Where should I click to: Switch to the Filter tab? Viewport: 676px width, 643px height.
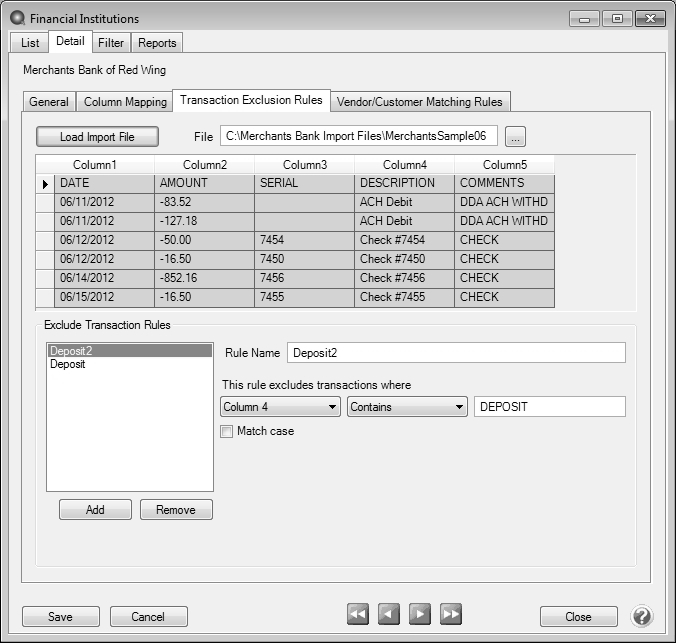coord(111,42)
